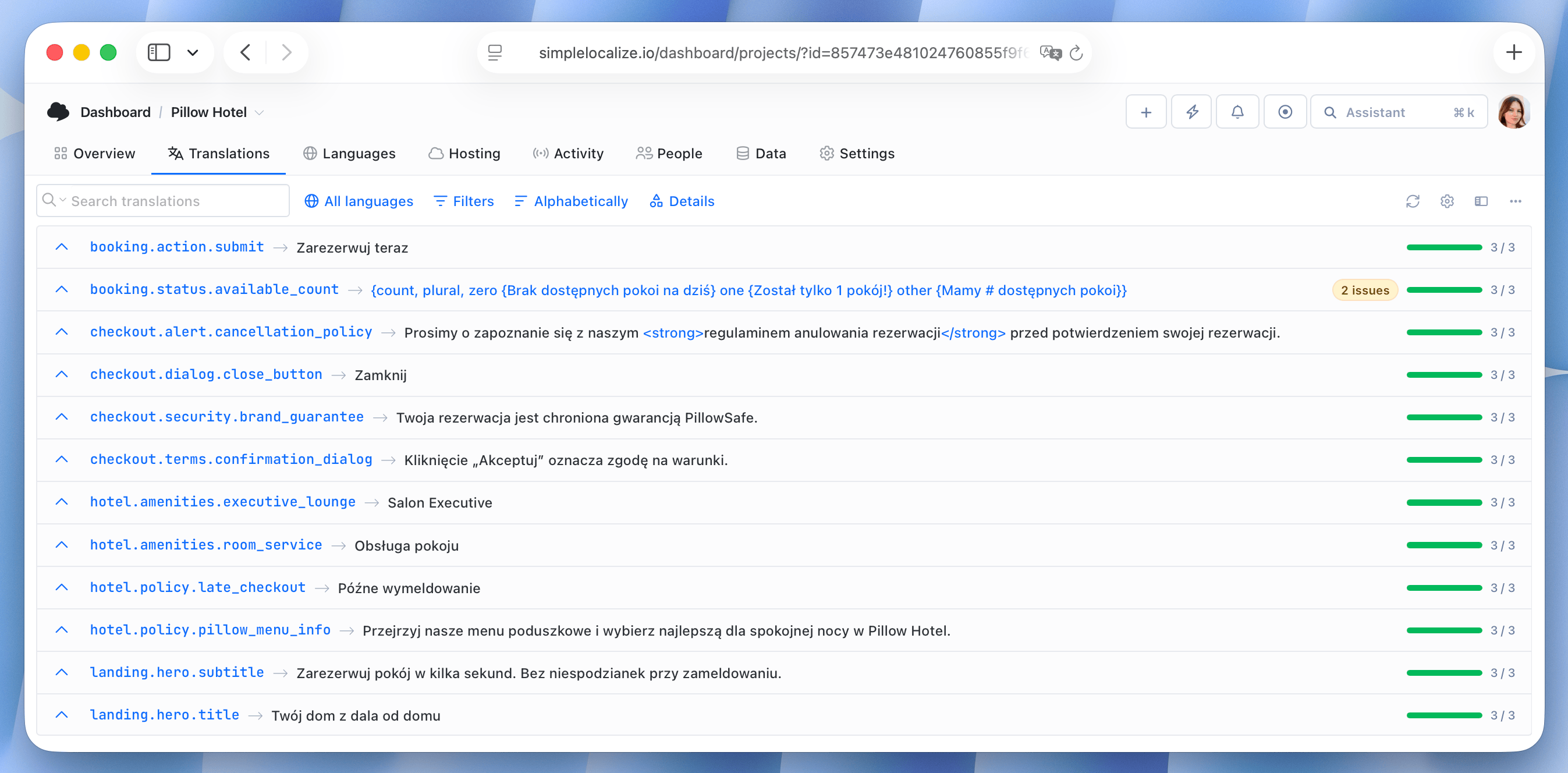Collapse the checkout.dialog.close_button row

tap(62, 375)
